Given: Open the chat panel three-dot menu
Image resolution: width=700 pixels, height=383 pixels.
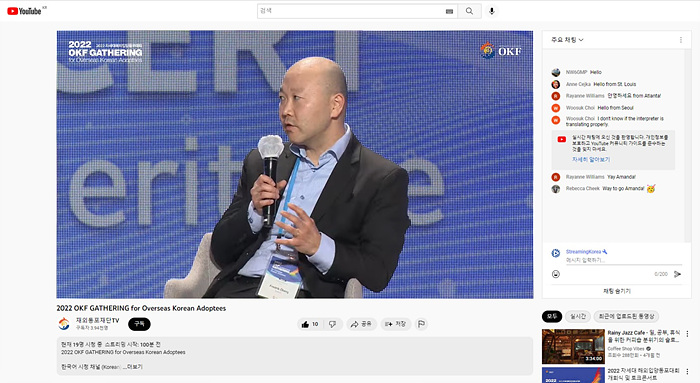Looking at the screenshot, I should coord(681,40).
